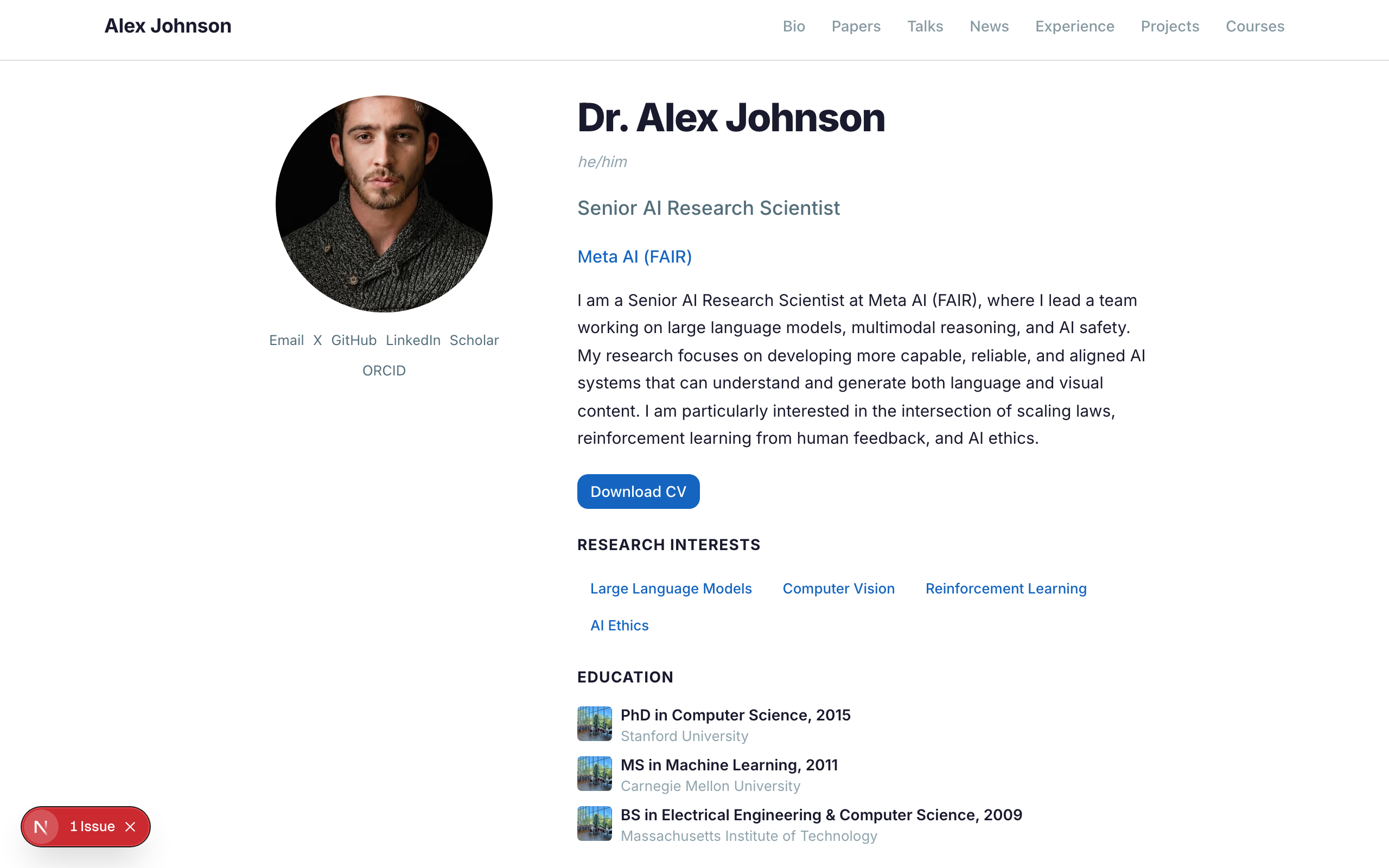This screenshot has height=868, width=1389.
Task: Open the Bio navigation item
Action: pos(794,27)
